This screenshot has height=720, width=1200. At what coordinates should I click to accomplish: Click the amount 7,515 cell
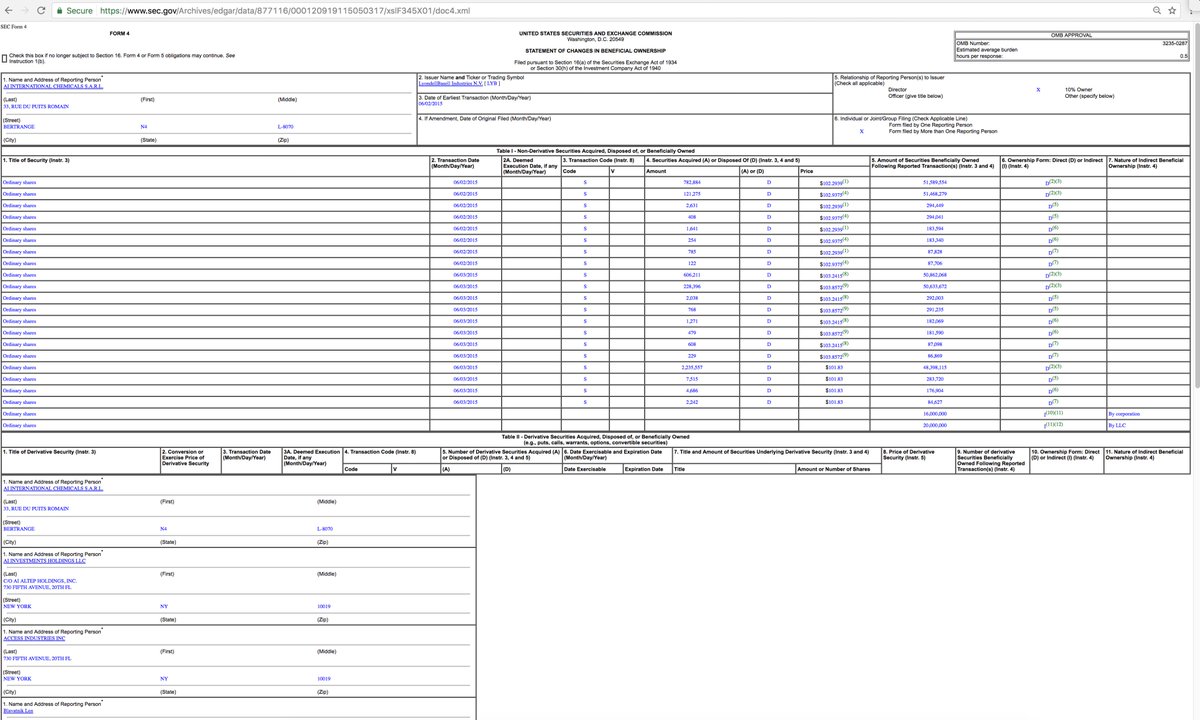tap(690, 379)
